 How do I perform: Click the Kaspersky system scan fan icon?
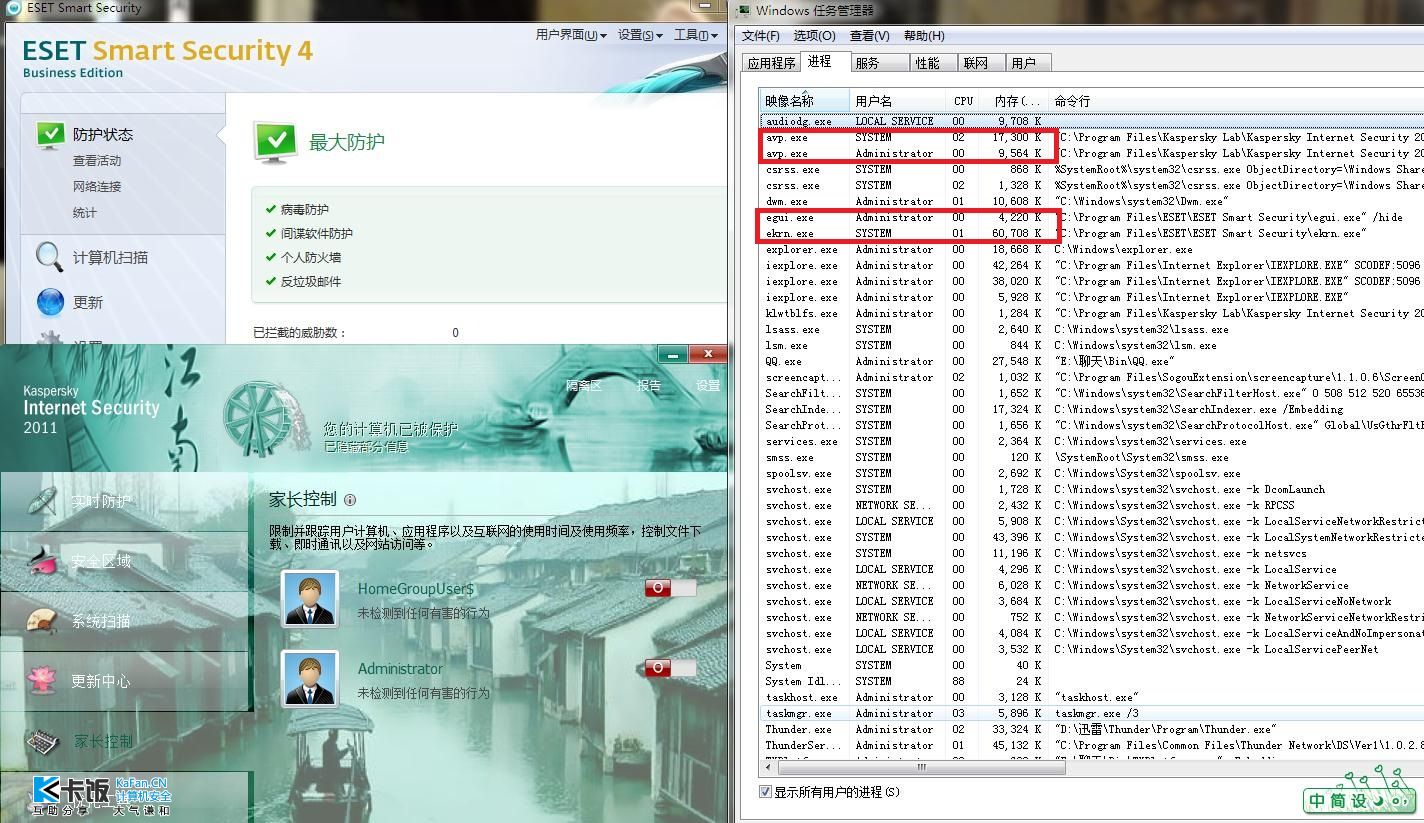42,621
